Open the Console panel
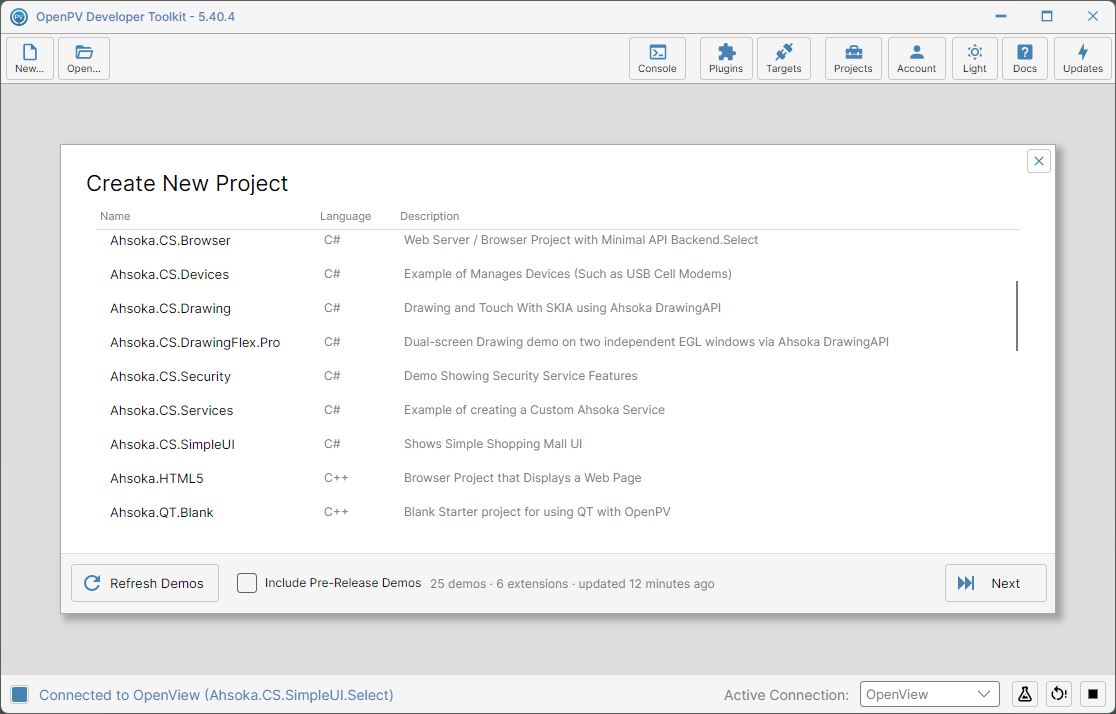This screenshot has height=714, width=1116. (x=657, y=58)
